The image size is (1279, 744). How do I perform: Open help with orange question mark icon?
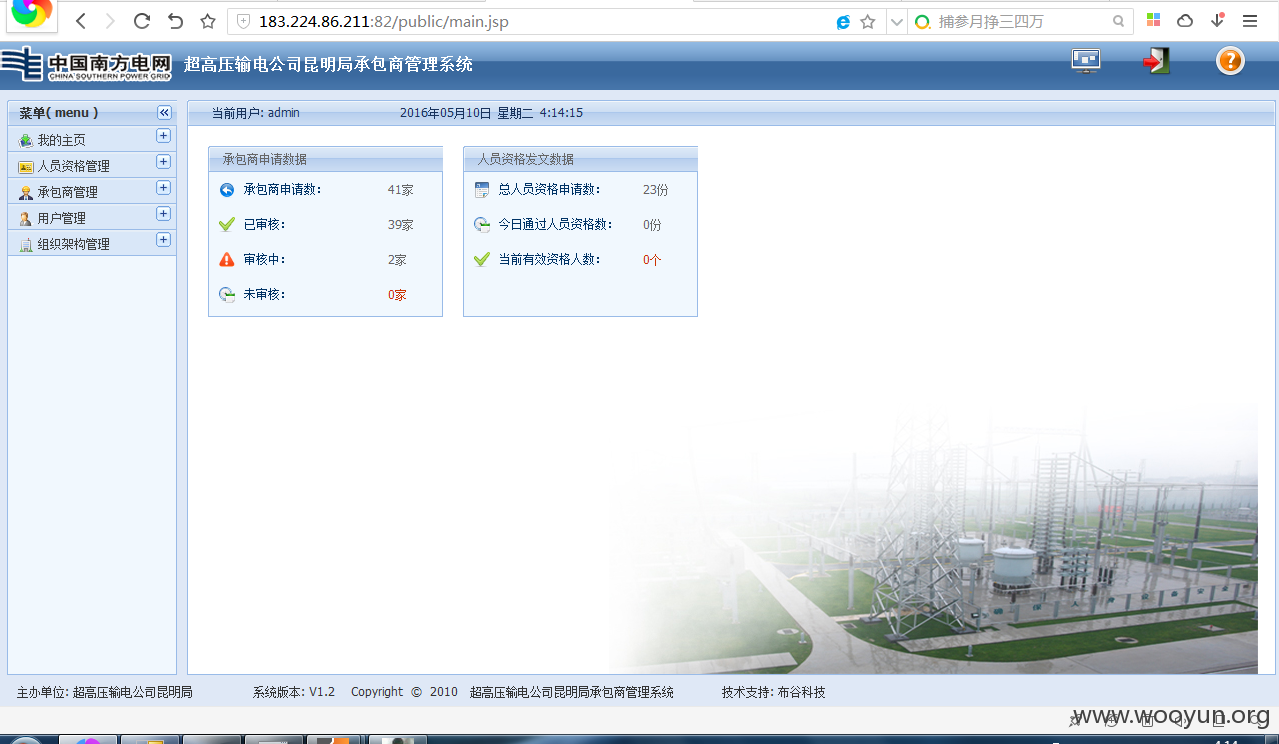(x=1230, y=61)
